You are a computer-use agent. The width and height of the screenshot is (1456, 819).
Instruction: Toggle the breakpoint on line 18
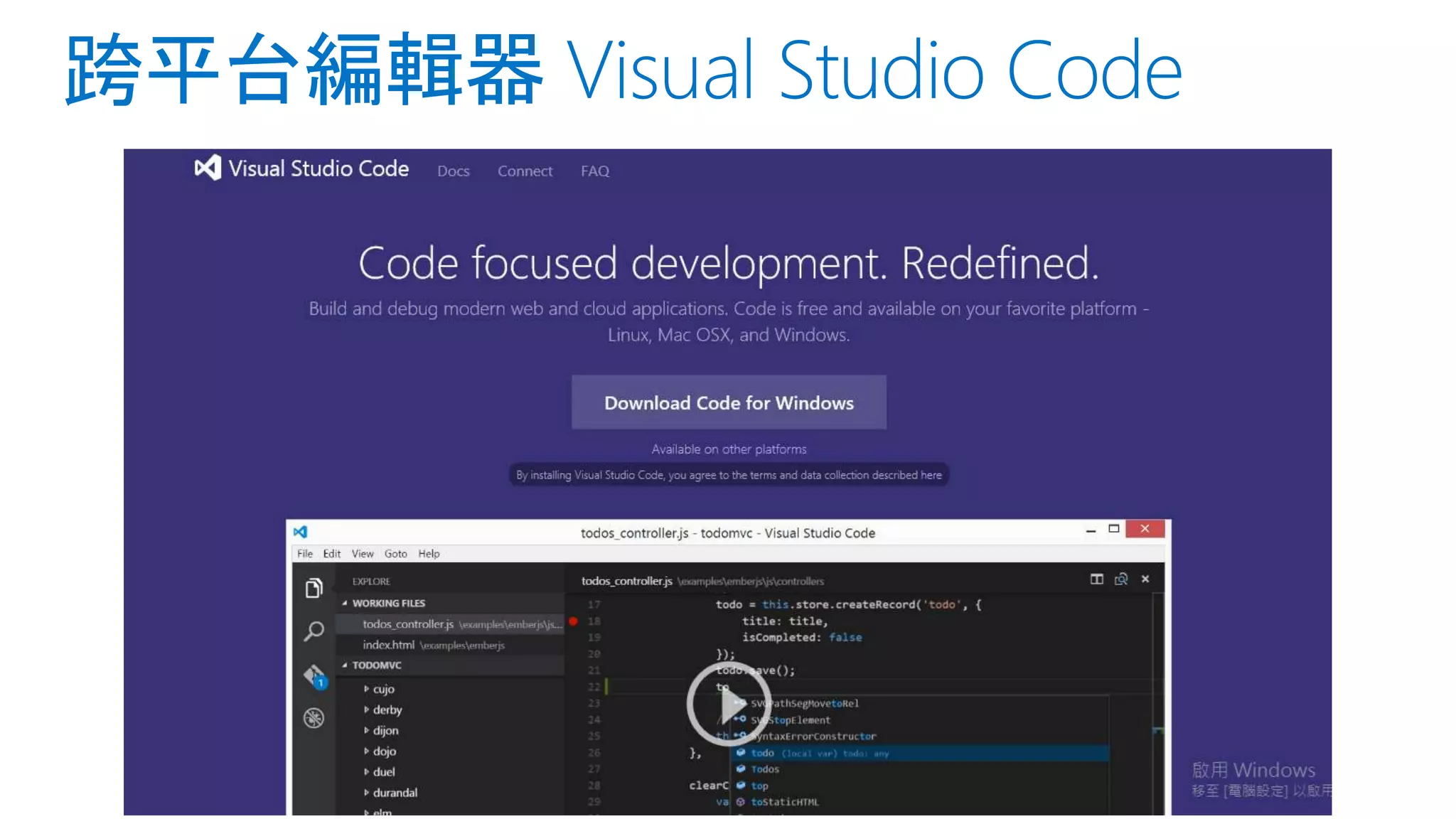[573, 621]
